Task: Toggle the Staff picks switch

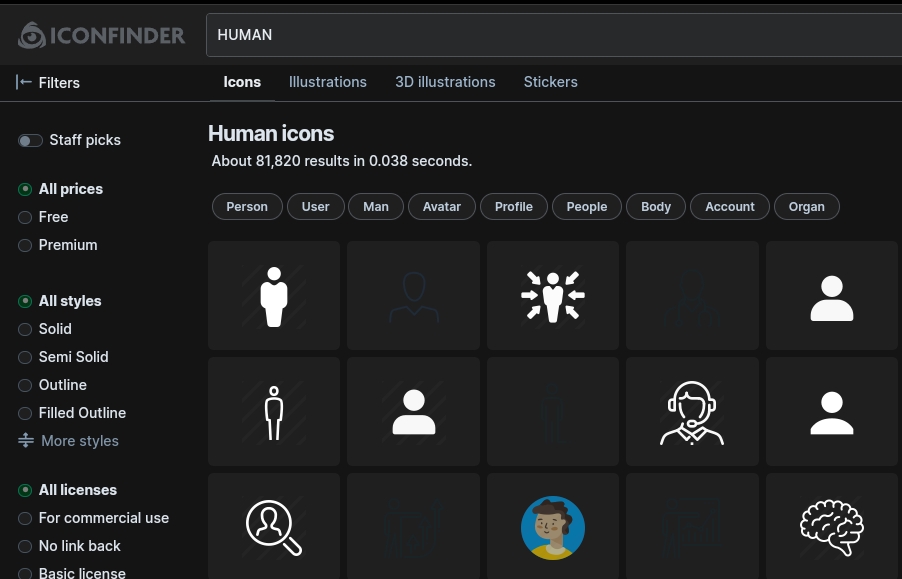Action: (x=30, y=140)
